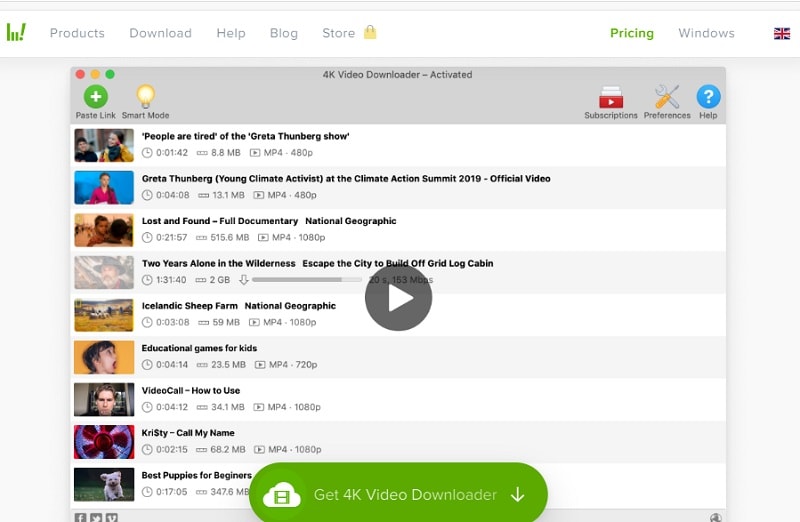Select the Icelandic Sheep Farm thumbnail
Image resolution: width=800 pixels, height=522 pixels.
pos(104,315)
